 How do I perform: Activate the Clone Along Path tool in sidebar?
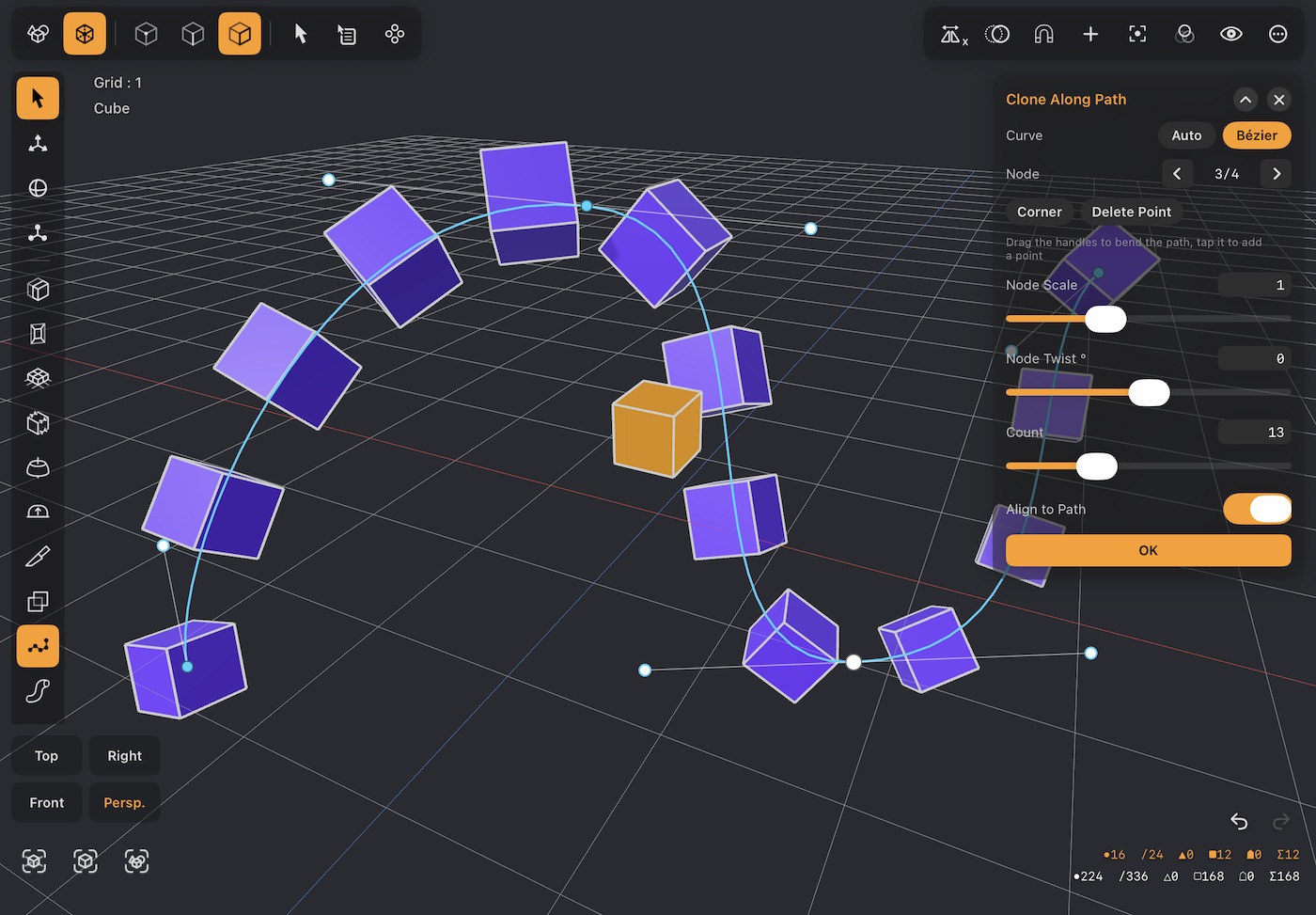pyautogui.click(x=38, y=646)
